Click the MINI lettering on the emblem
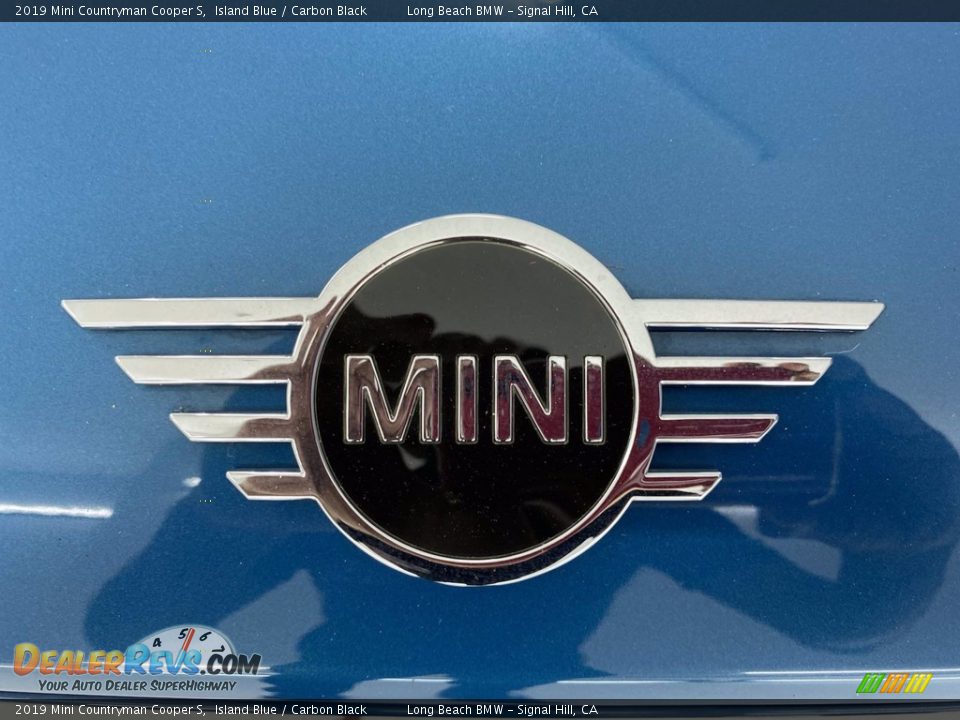Image resolution: width=960 pixels, height=720 pixels. 474,399
